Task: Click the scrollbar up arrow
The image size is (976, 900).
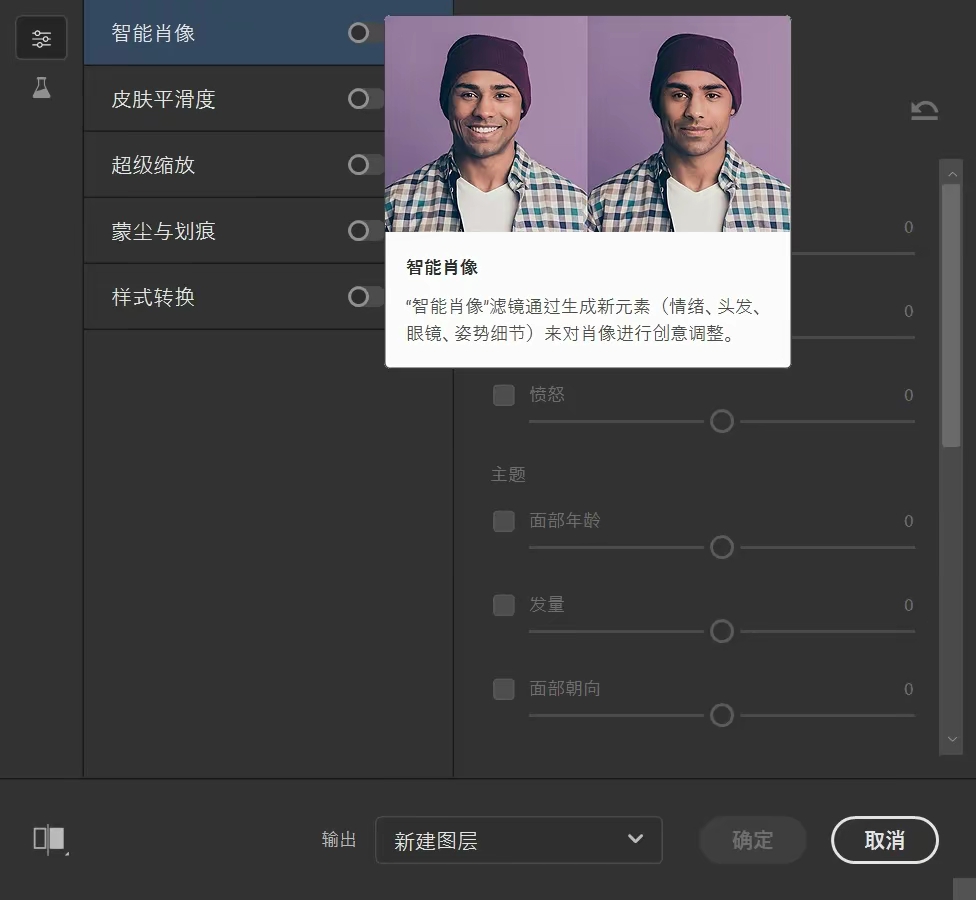Action: (x=952, y=174)
